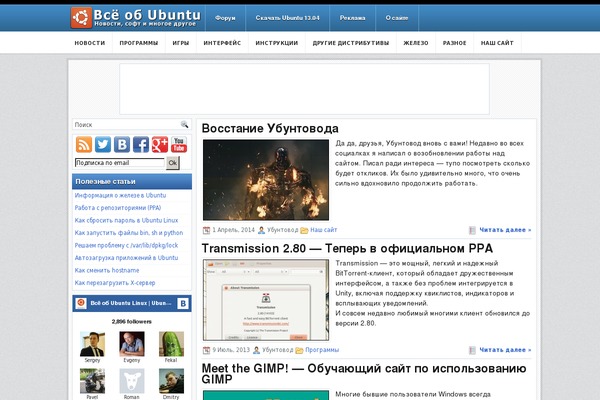Open Sergey's follower avatar
Screen dimensions: 600x400
[x=92, y=344]
